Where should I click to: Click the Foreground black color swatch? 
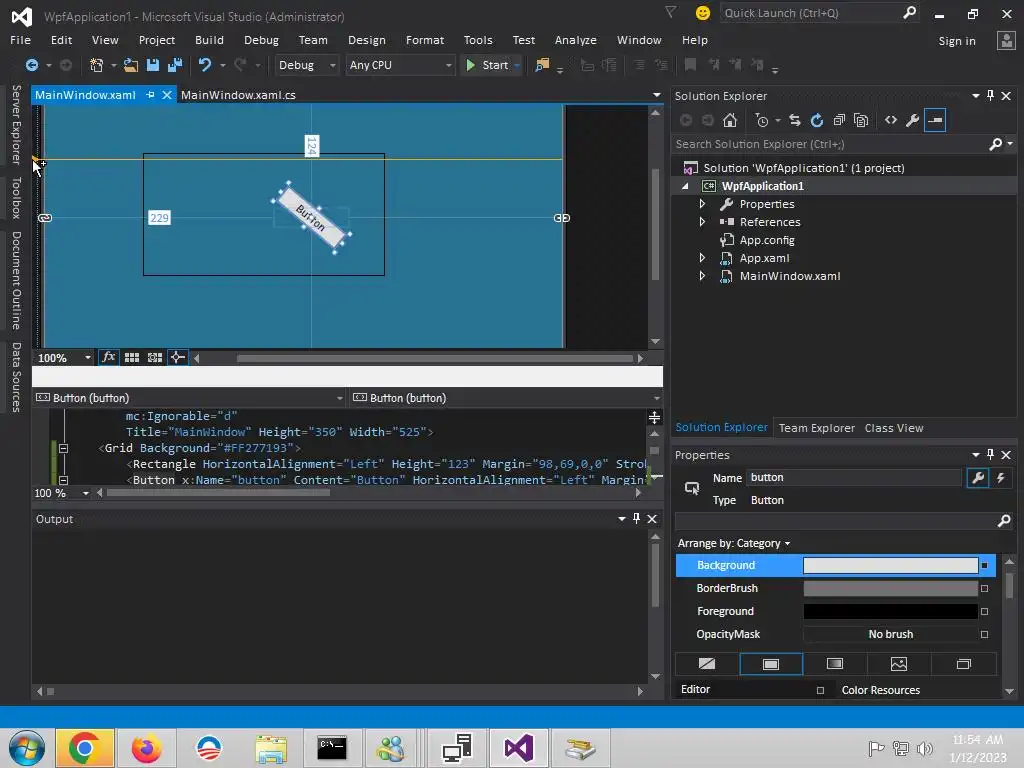(x=891, y=611)
